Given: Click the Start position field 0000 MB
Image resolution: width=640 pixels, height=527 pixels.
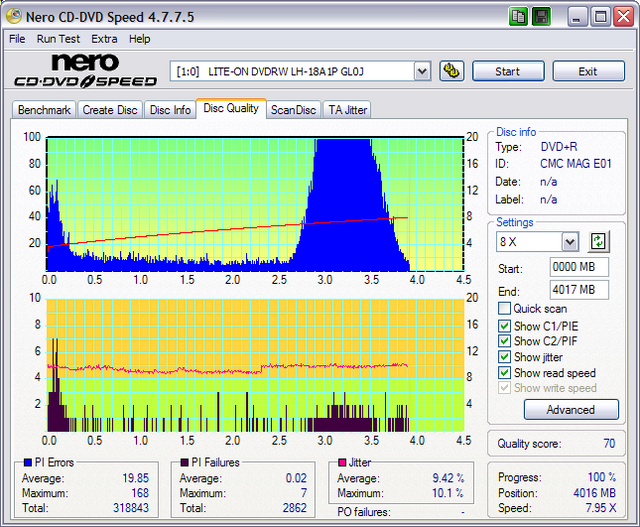Looking at the screenshot, I should click(579, 267).
